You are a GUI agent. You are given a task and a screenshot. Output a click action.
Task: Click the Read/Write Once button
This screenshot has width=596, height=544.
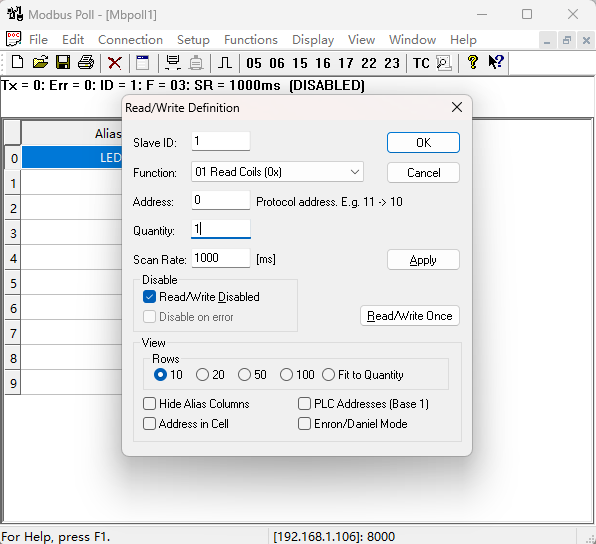[x=410, y=316]
